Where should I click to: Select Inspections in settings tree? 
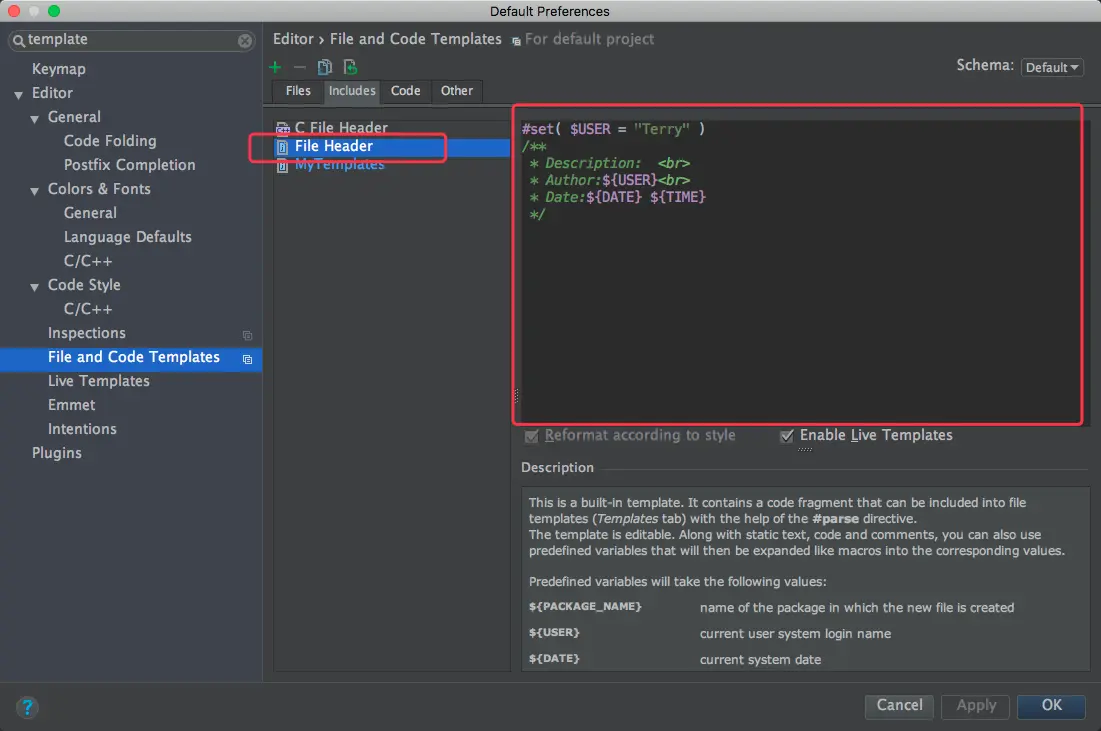86,333
